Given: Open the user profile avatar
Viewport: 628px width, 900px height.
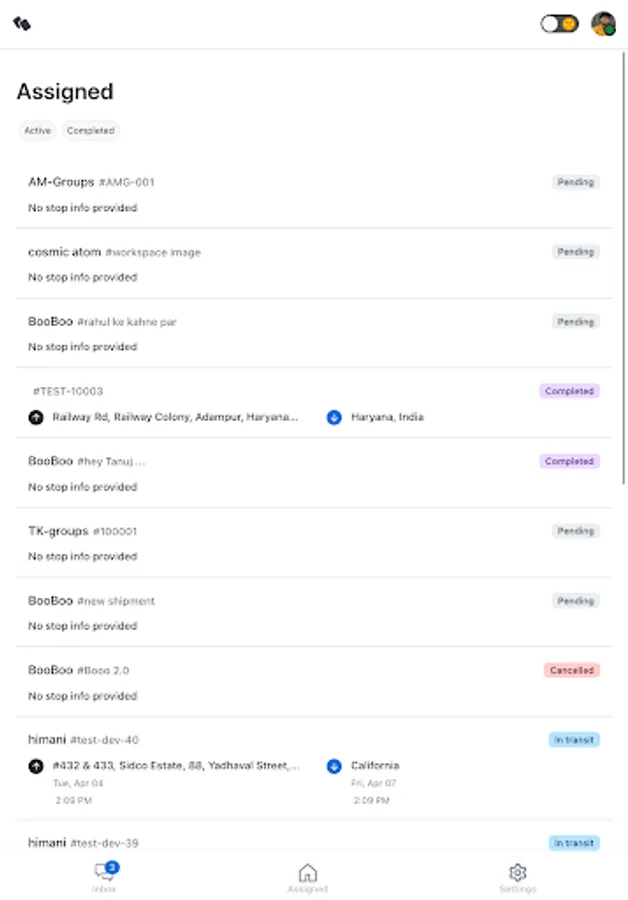Looking at the screenshot, I should [x=603, y=23].
